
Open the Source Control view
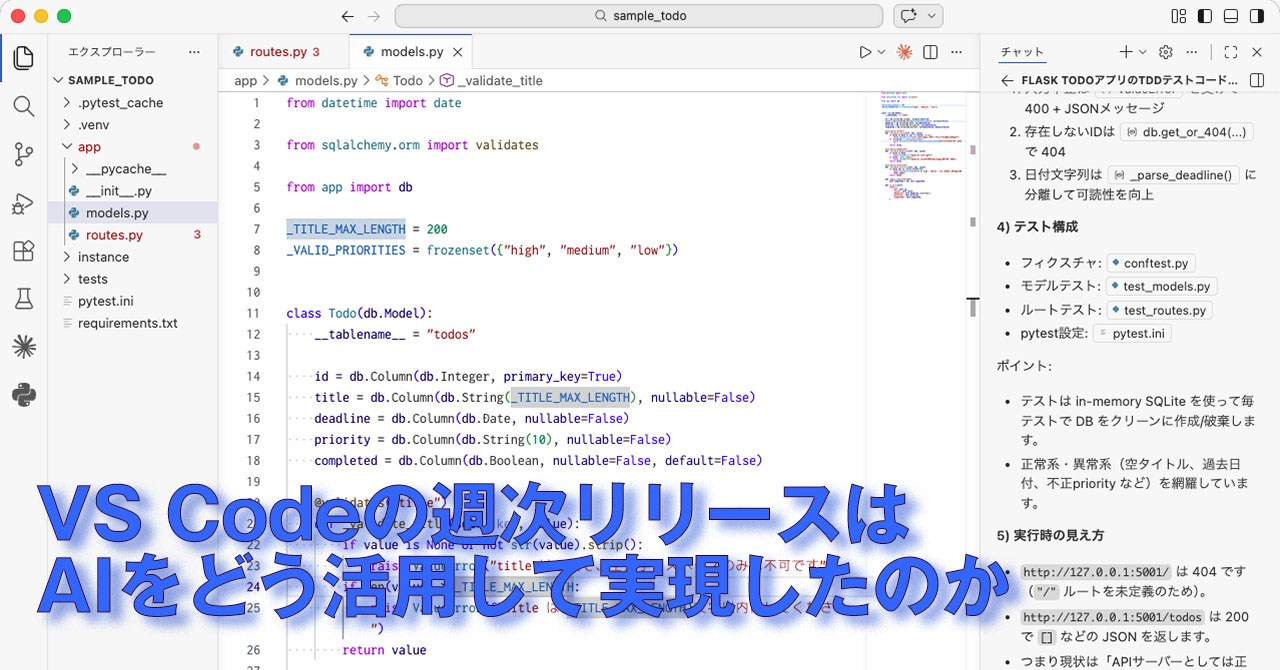[24, 155]
